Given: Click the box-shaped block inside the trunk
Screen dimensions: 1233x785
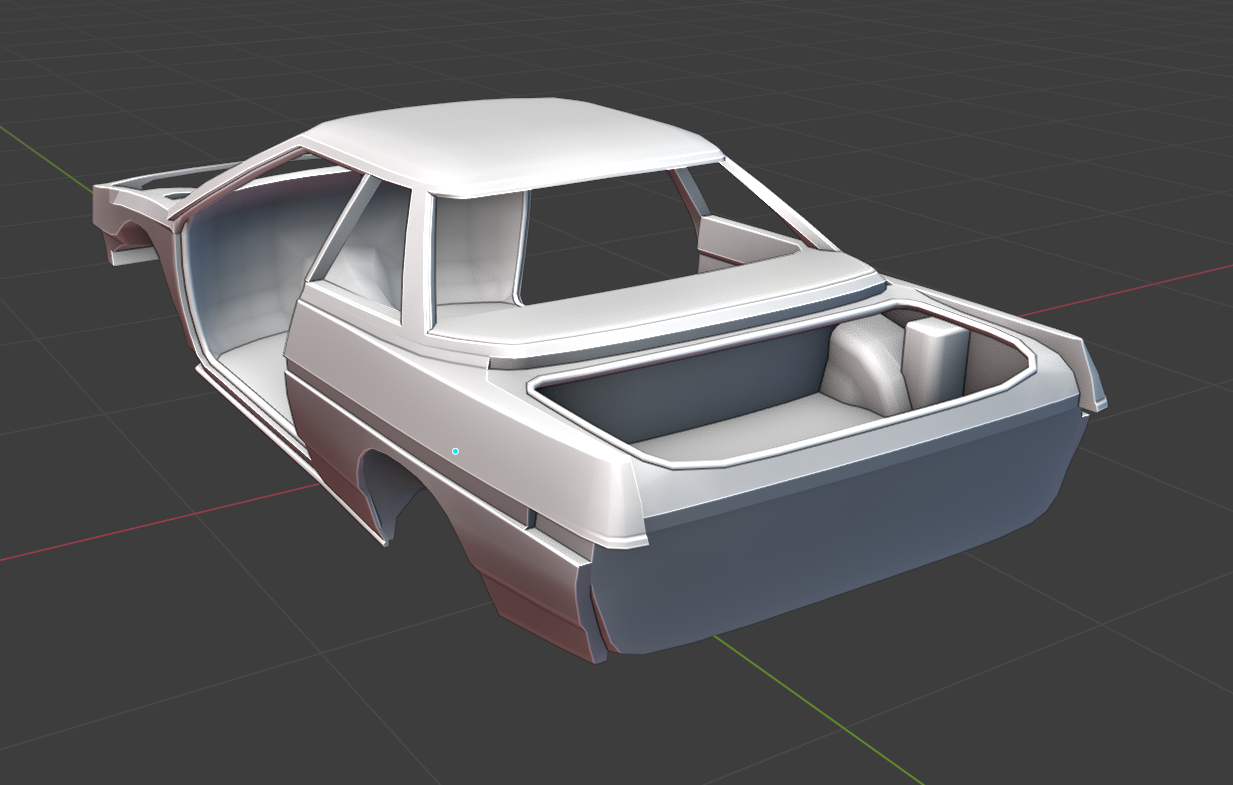Looking at the screenshot, I should point(936,361).
